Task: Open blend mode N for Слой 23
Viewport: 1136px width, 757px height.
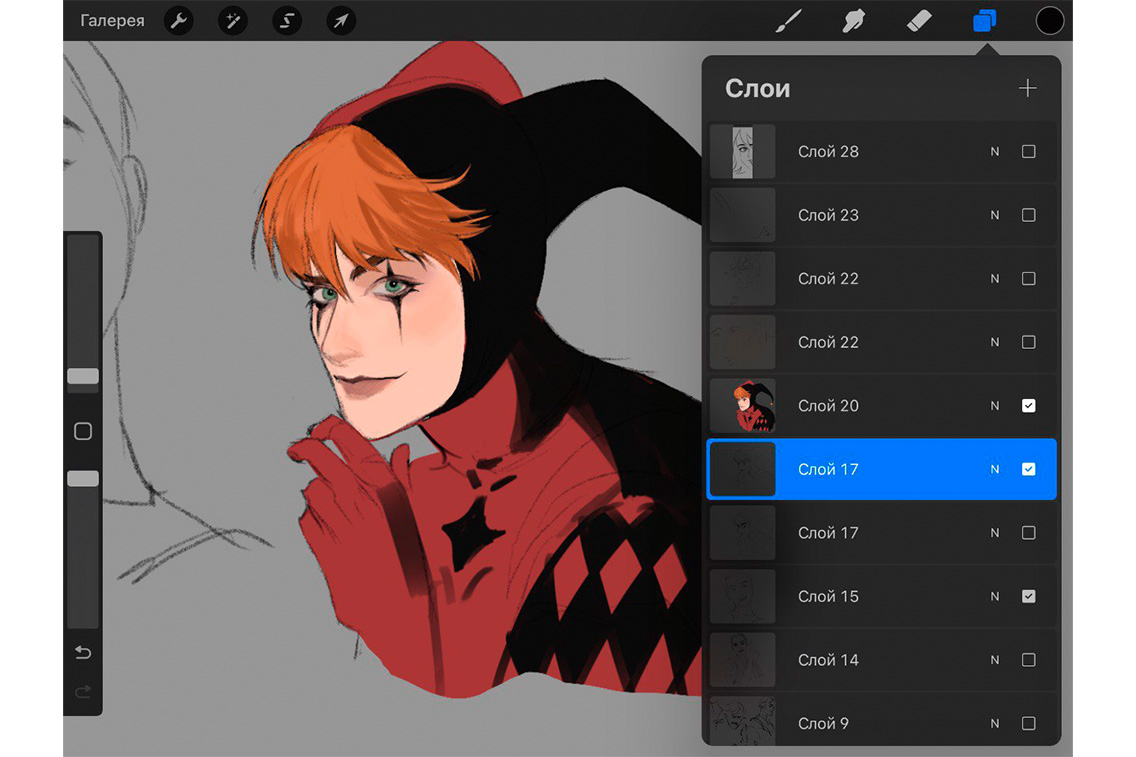Action: click(994, 215)
